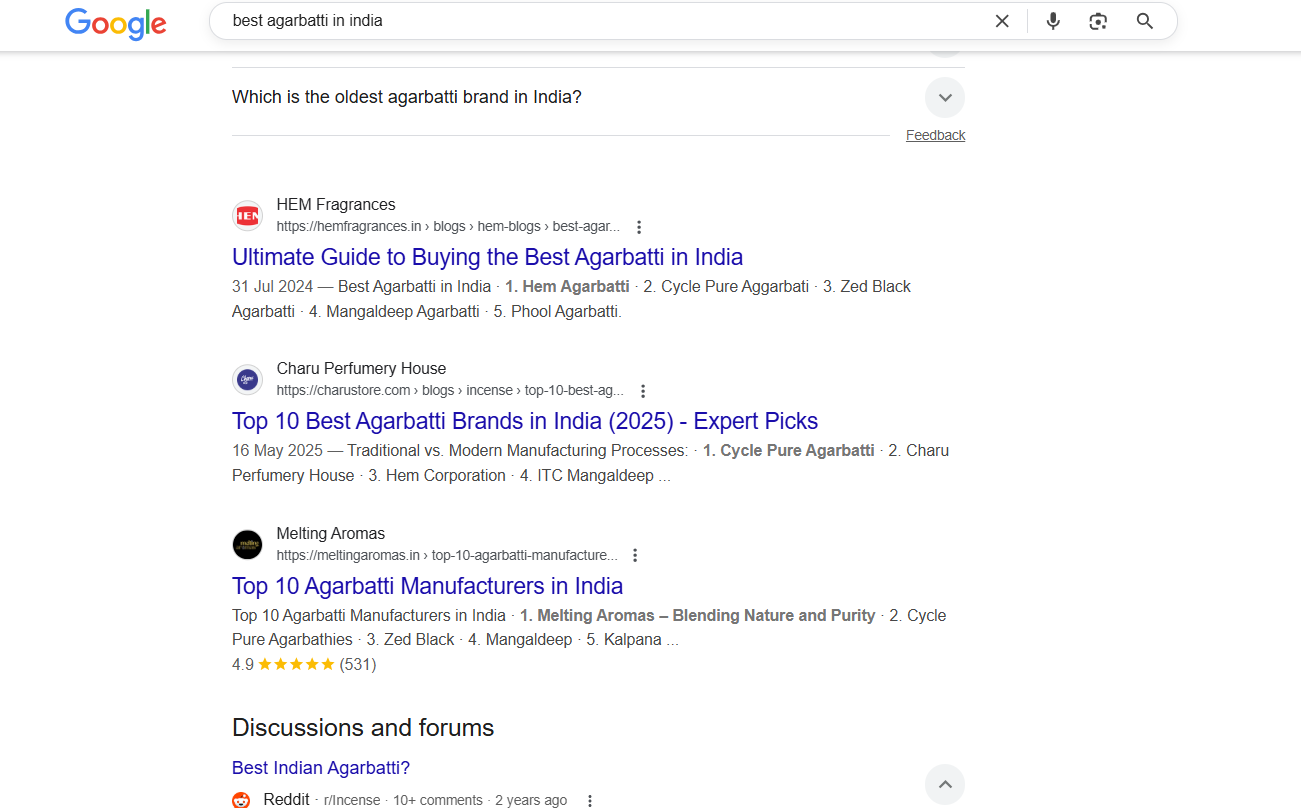
Task: Open Top 10 Best Agarbatti Brands link
Action: pos(525,421)
